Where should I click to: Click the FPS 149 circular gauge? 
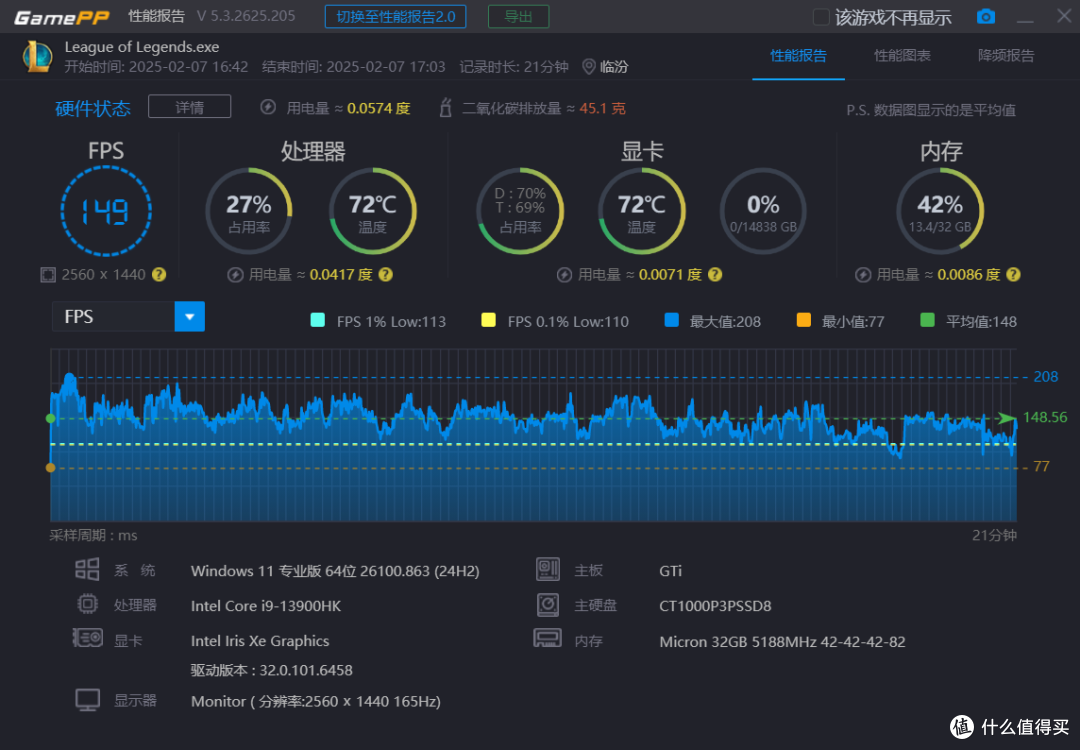point(106,211)
